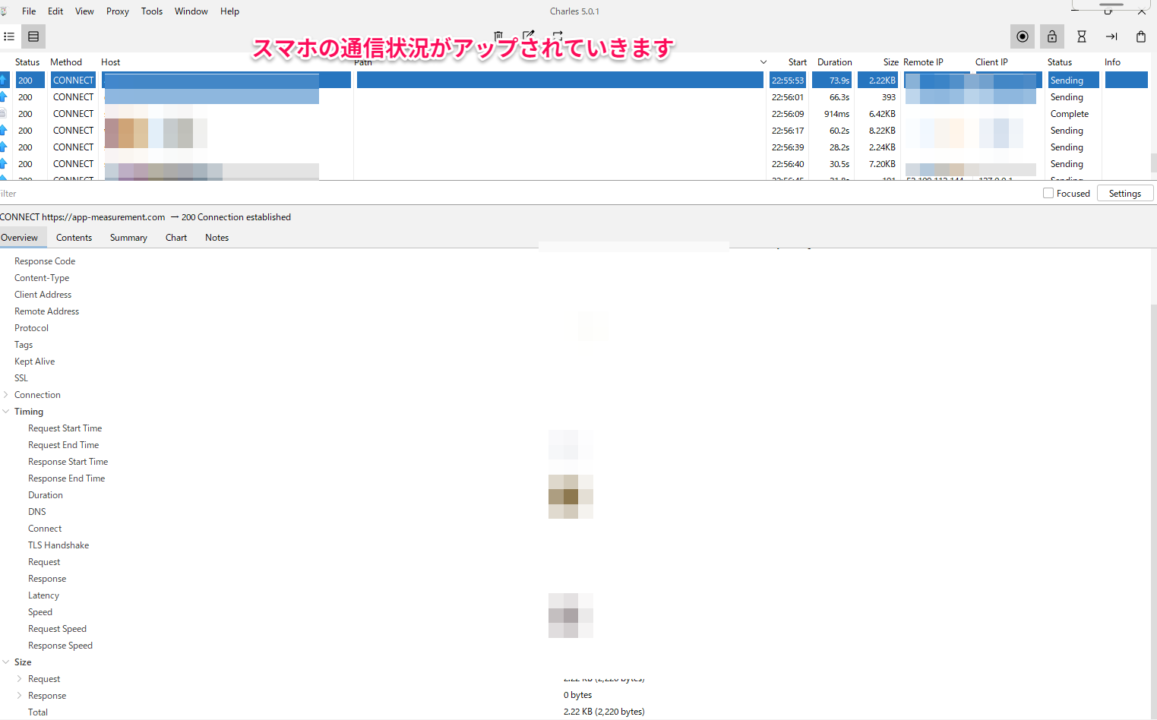Enable throttling with the hourglass icon
This screenshot has width=1157, height=720.
click(1082, 36)
